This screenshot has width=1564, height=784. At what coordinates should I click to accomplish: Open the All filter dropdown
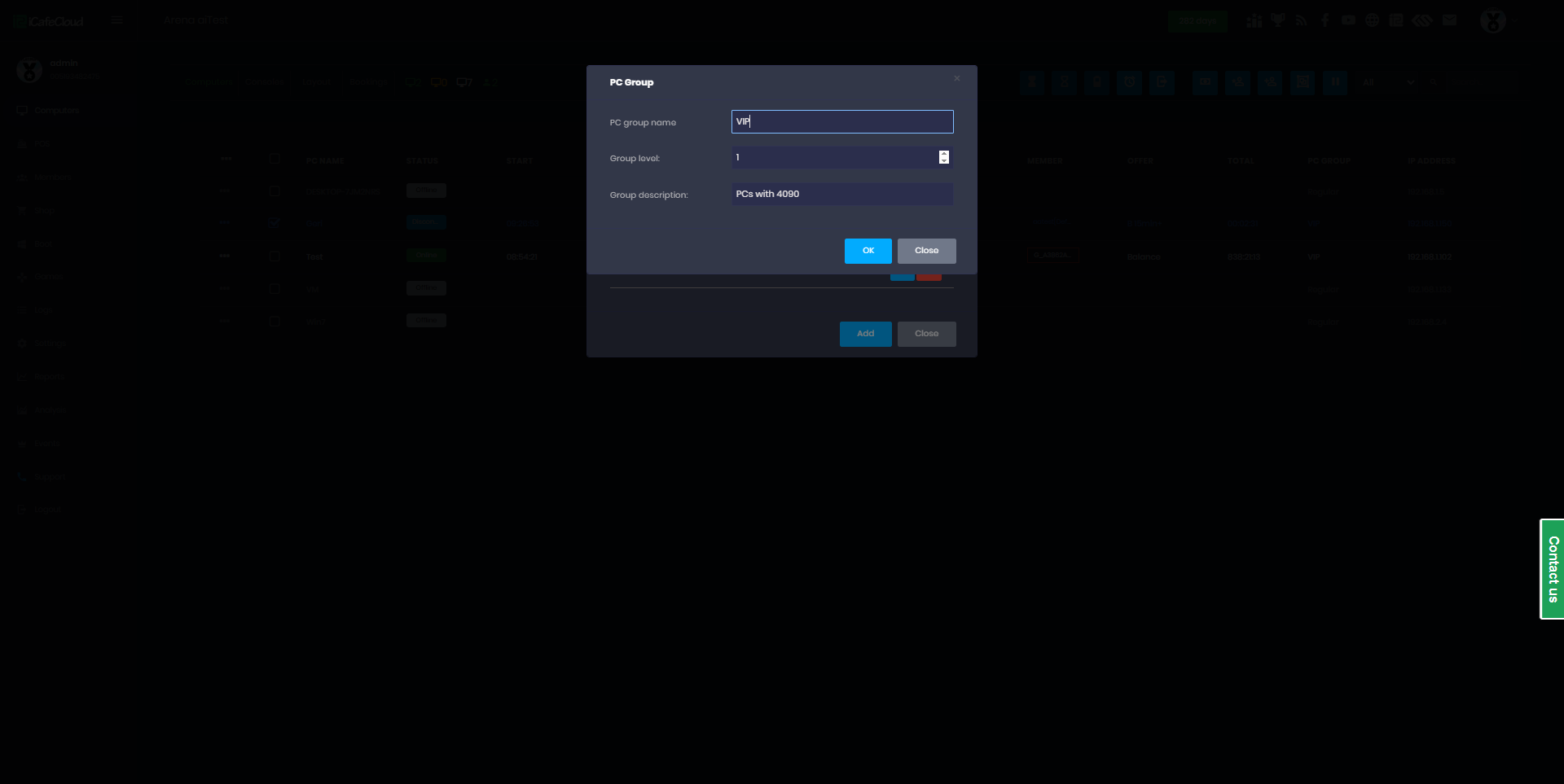(1389, 82)
